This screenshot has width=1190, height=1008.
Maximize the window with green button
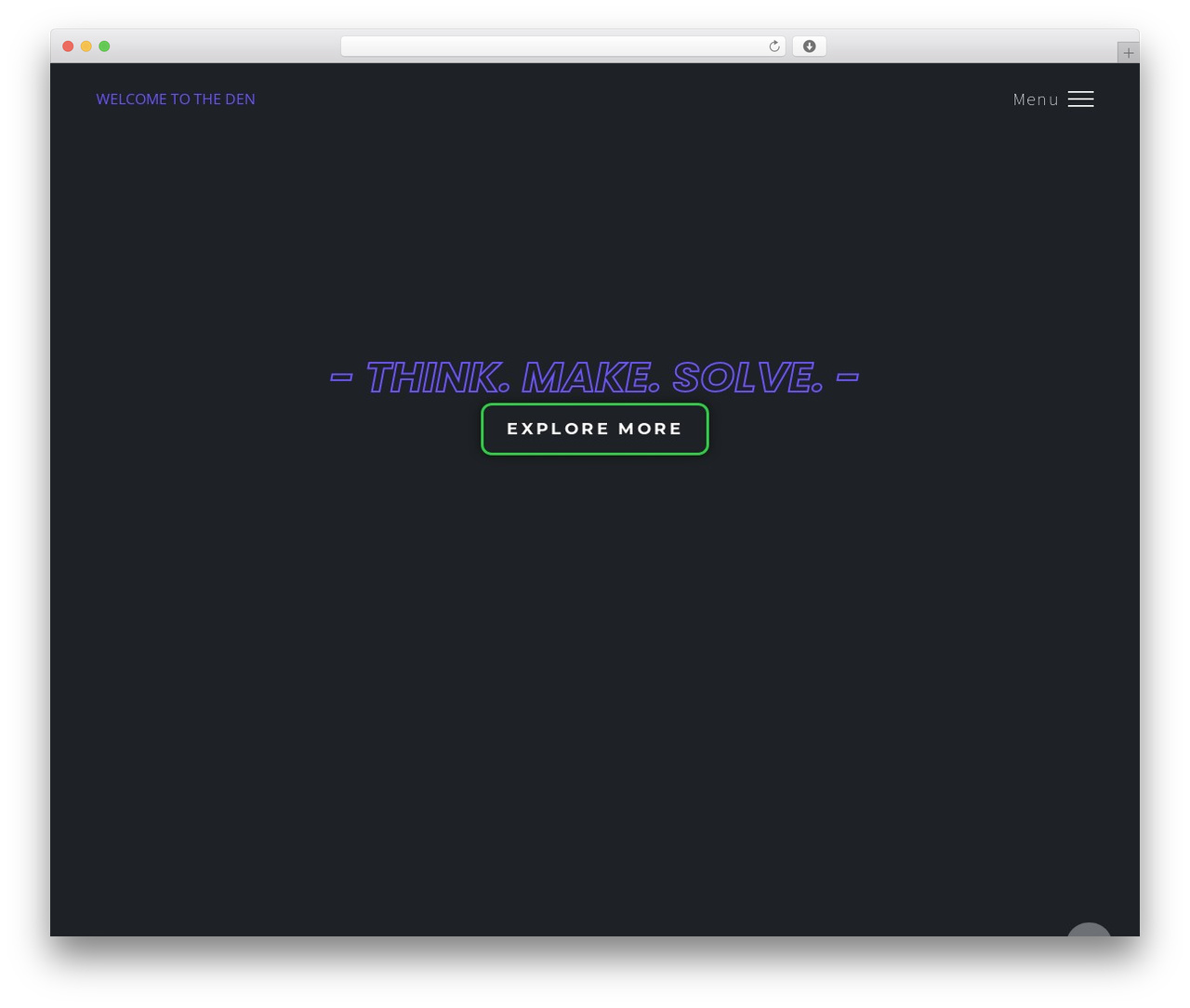[104, 46]
